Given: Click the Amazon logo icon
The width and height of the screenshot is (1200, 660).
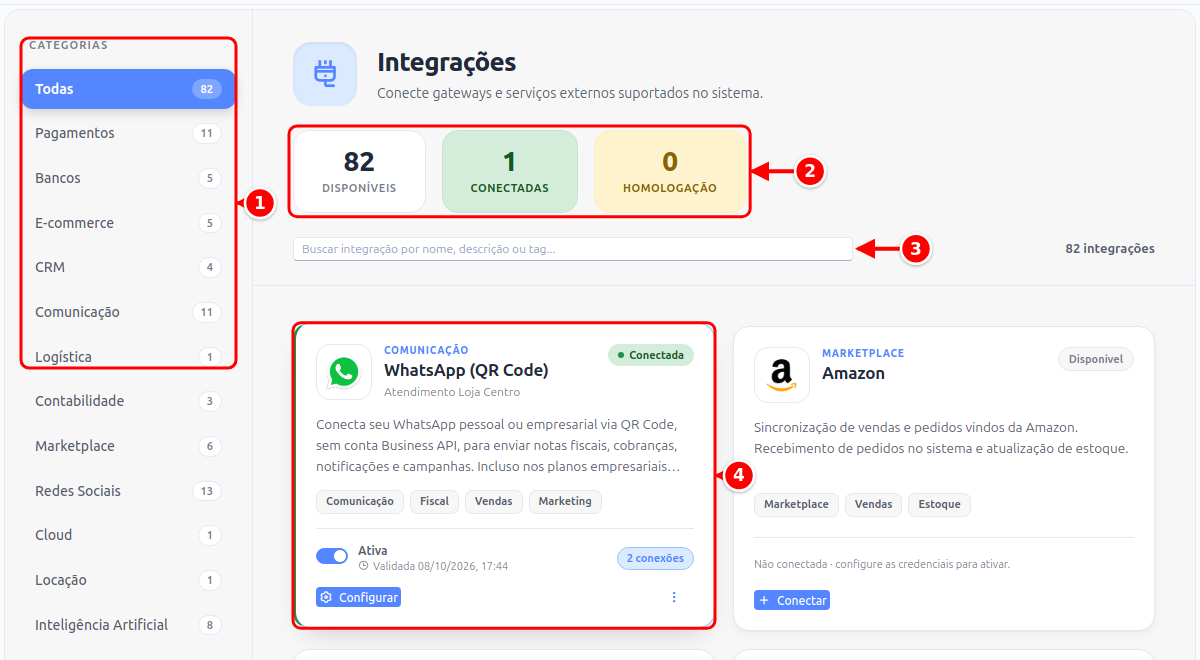Looking at the screenshot, I should (x=782, y=375).
